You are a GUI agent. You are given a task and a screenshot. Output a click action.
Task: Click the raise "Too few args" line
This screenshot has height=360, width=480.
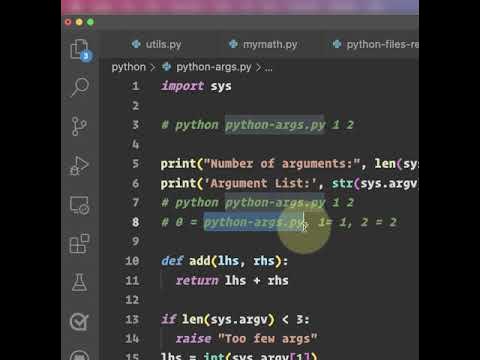246,339
